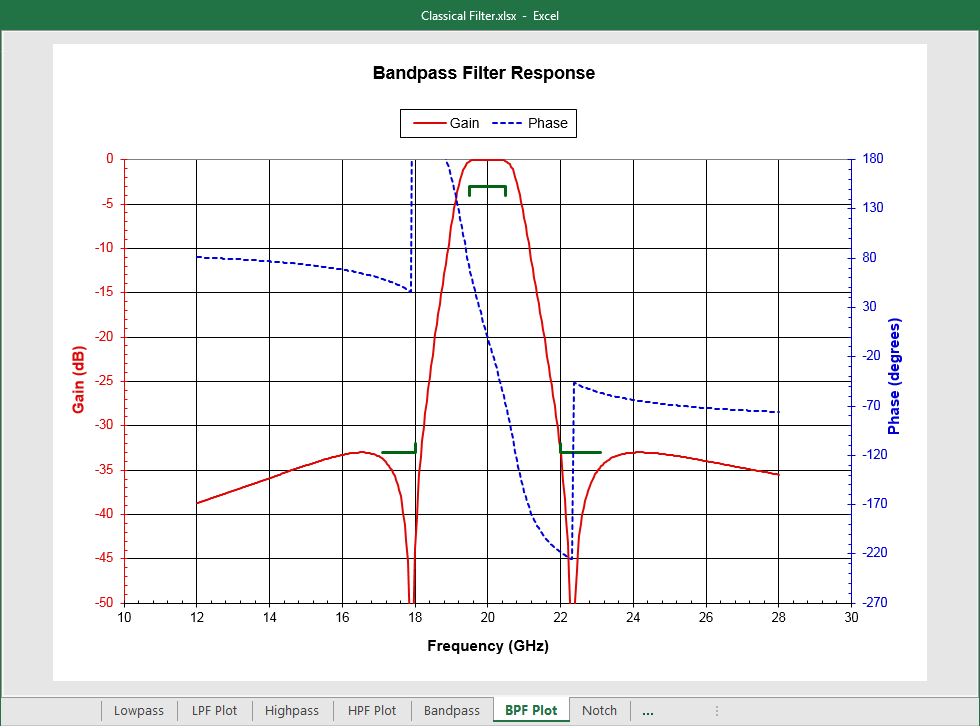
Task: Open the Bandpass worksheet tab
Action: (x=452, y=711)
